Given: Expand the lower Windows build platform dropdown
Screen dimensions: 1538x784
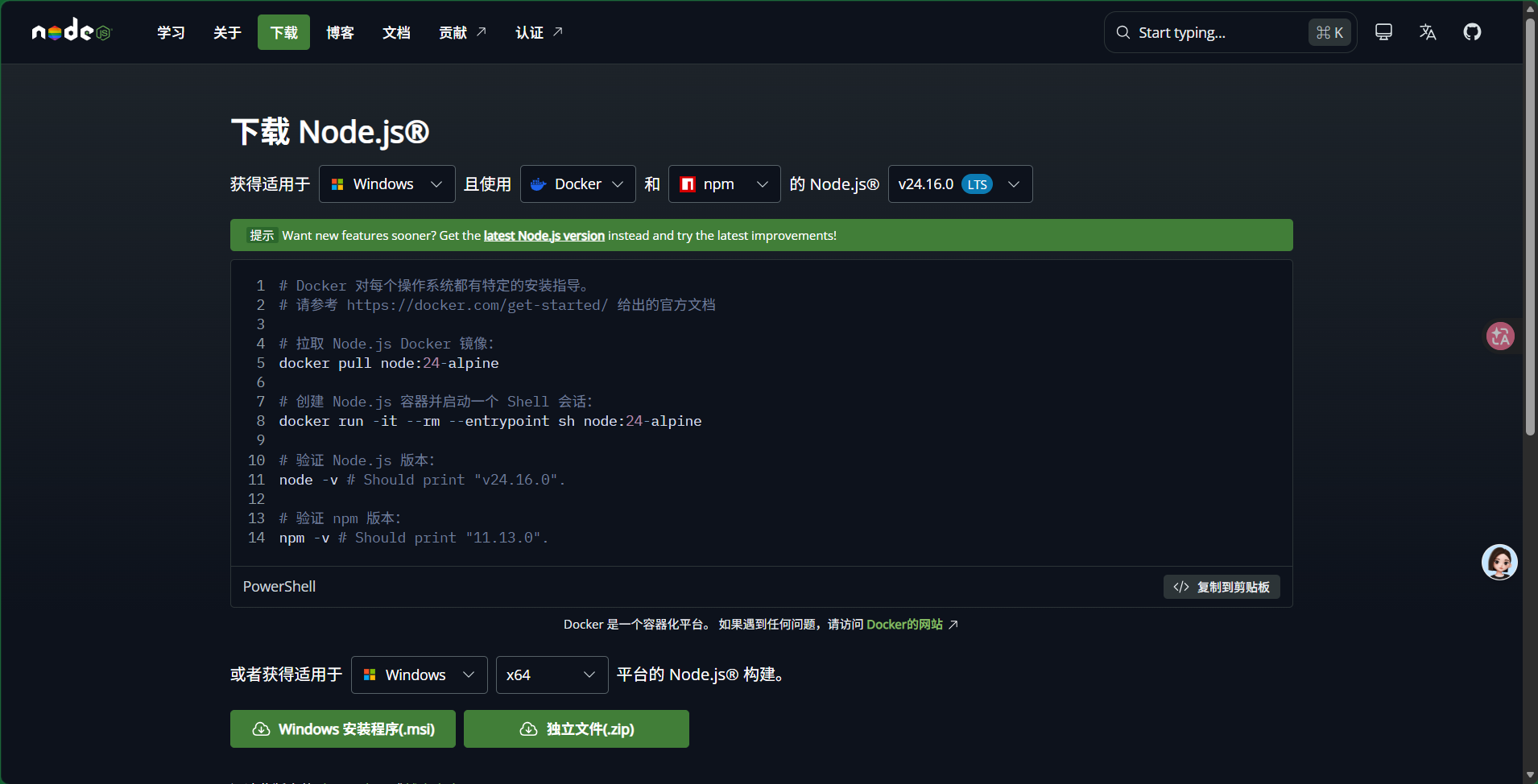Looking at the screenshot, I should (420, 675).
